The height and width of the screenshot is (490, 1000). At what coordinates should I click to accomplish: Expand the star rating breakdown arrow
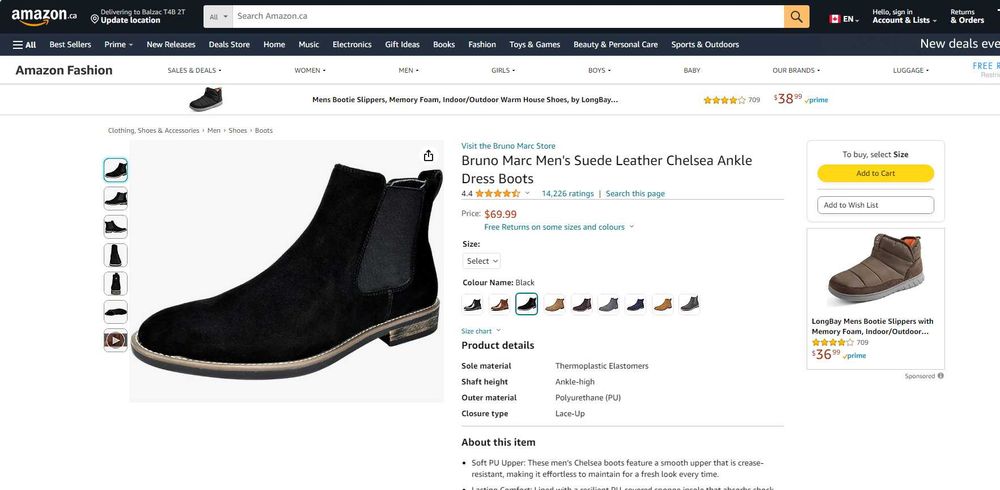point(528,193)
